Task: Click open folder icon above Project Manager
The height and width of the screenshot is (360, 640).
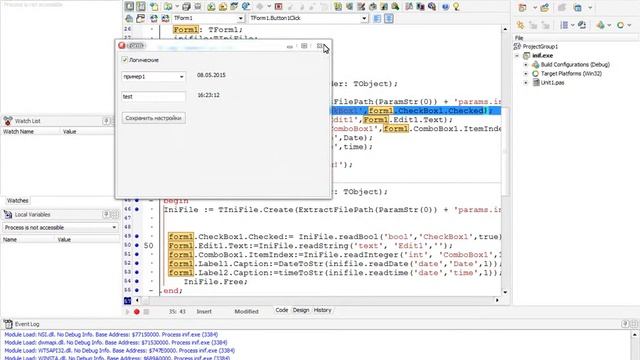Action: (544, 7)
